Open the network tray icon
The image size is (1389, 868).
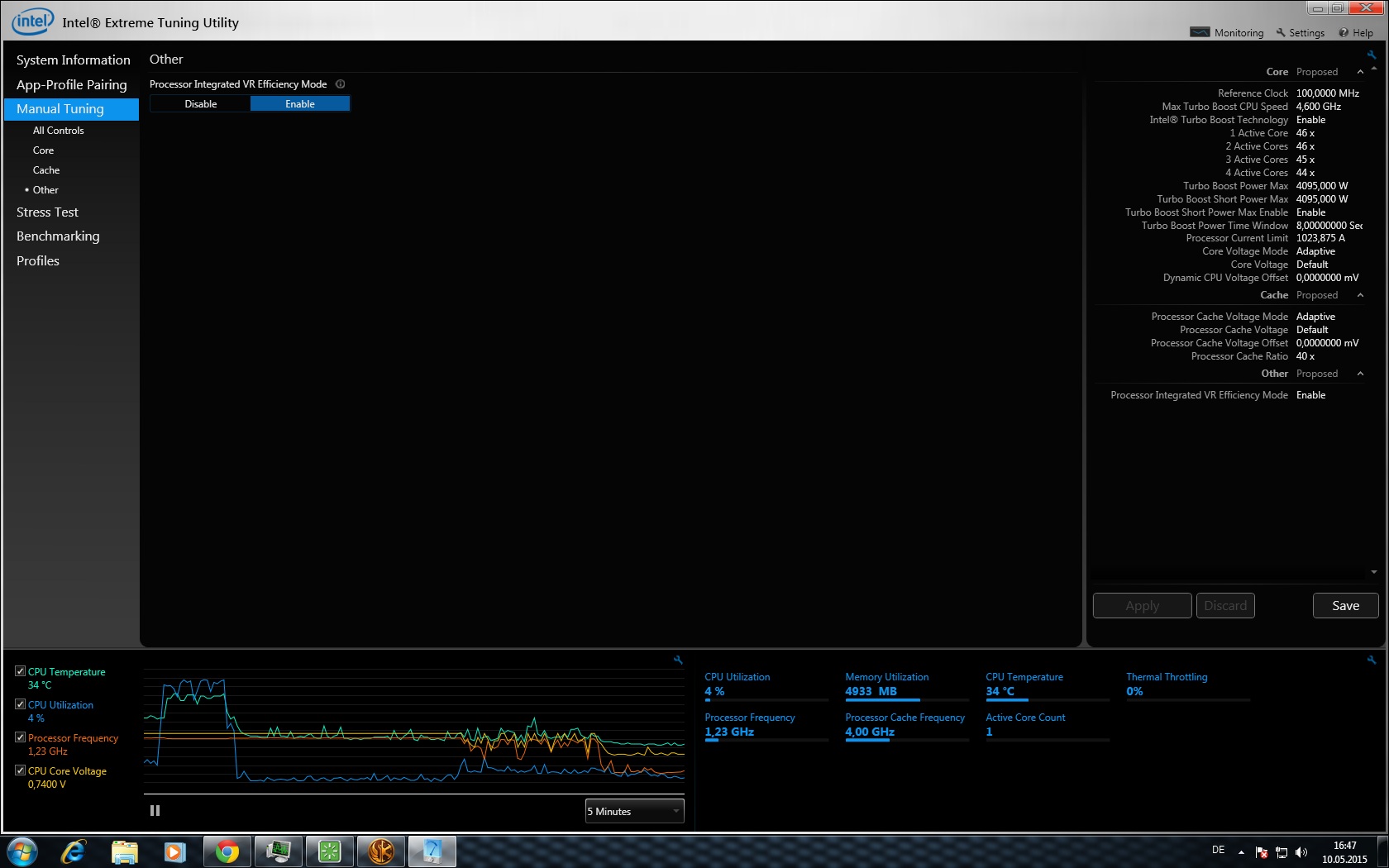click(1282, 852)
